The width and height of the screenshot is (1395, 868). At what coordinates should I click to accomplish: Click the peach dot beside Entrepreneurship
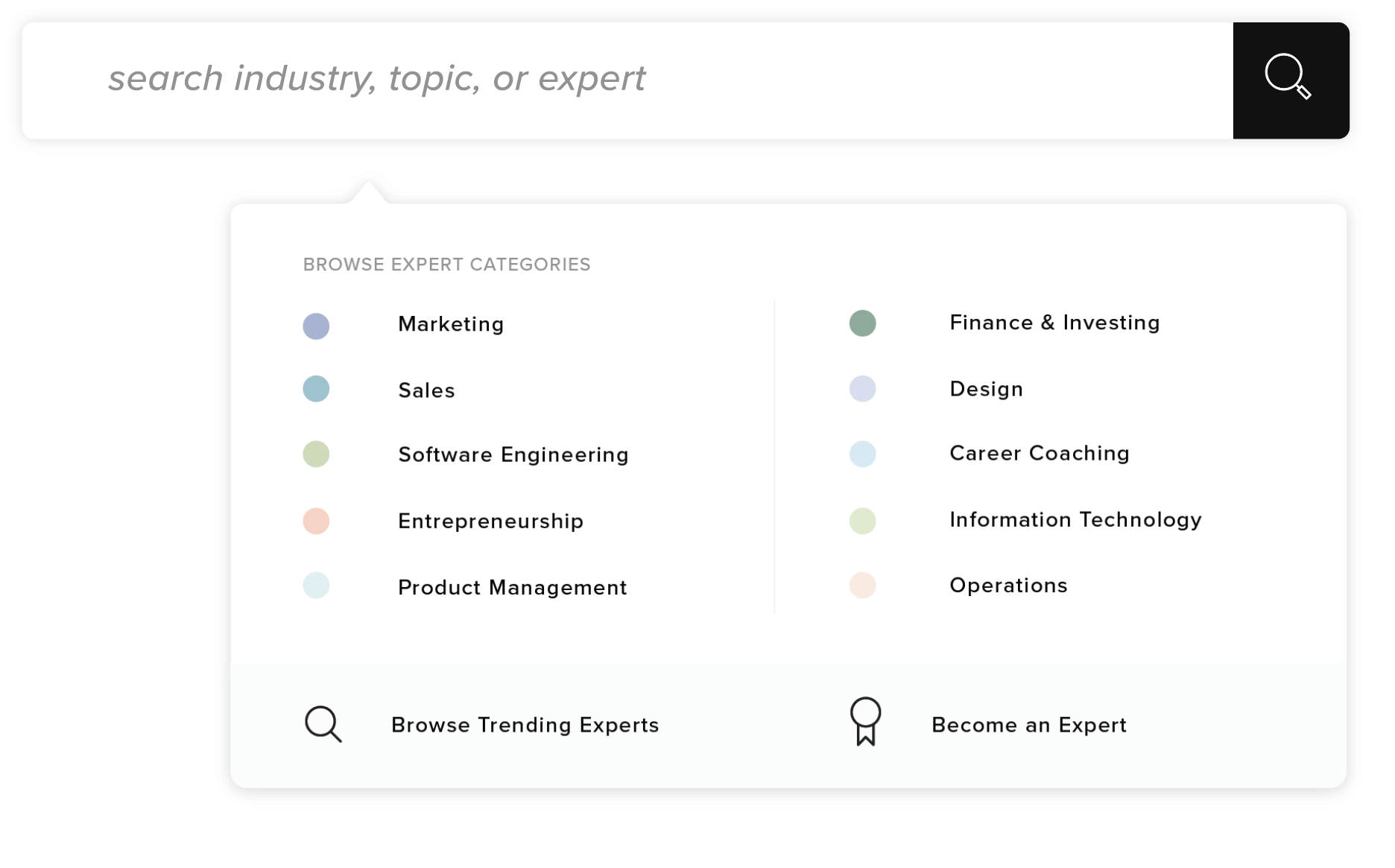(316, 521)
